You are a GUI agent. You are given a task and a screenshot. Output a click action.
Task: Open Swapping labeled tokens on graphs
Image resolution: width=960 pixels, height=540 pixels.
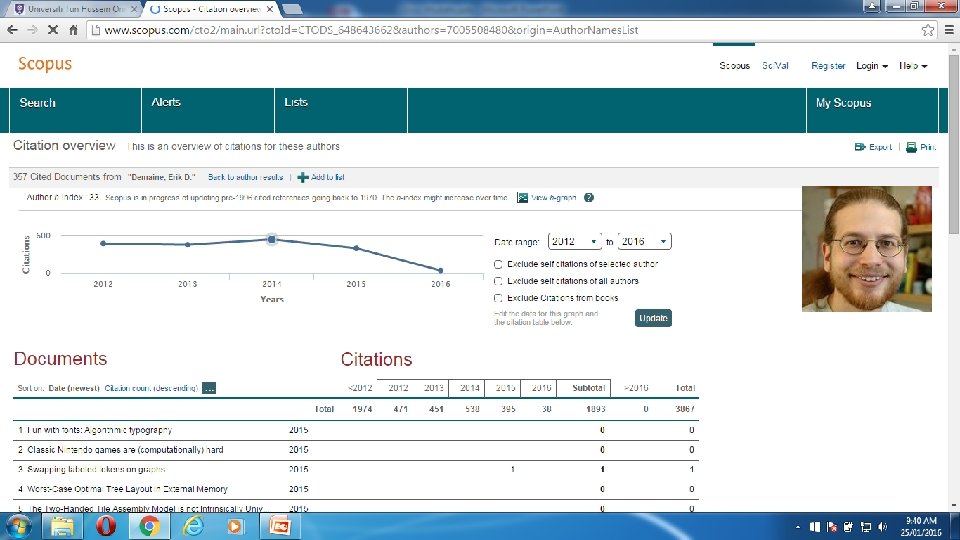(96, 470)
